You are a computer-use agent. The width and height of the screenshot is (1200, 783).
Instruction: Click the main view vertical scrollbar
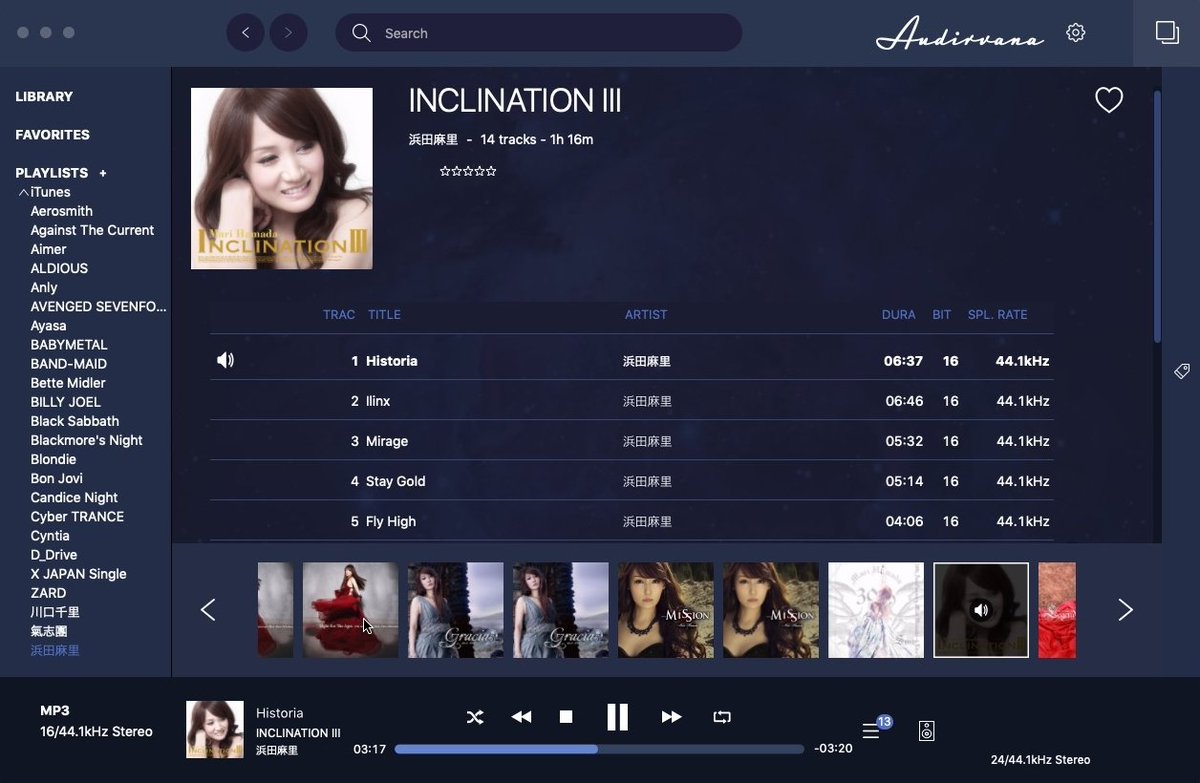point(1158,217)
